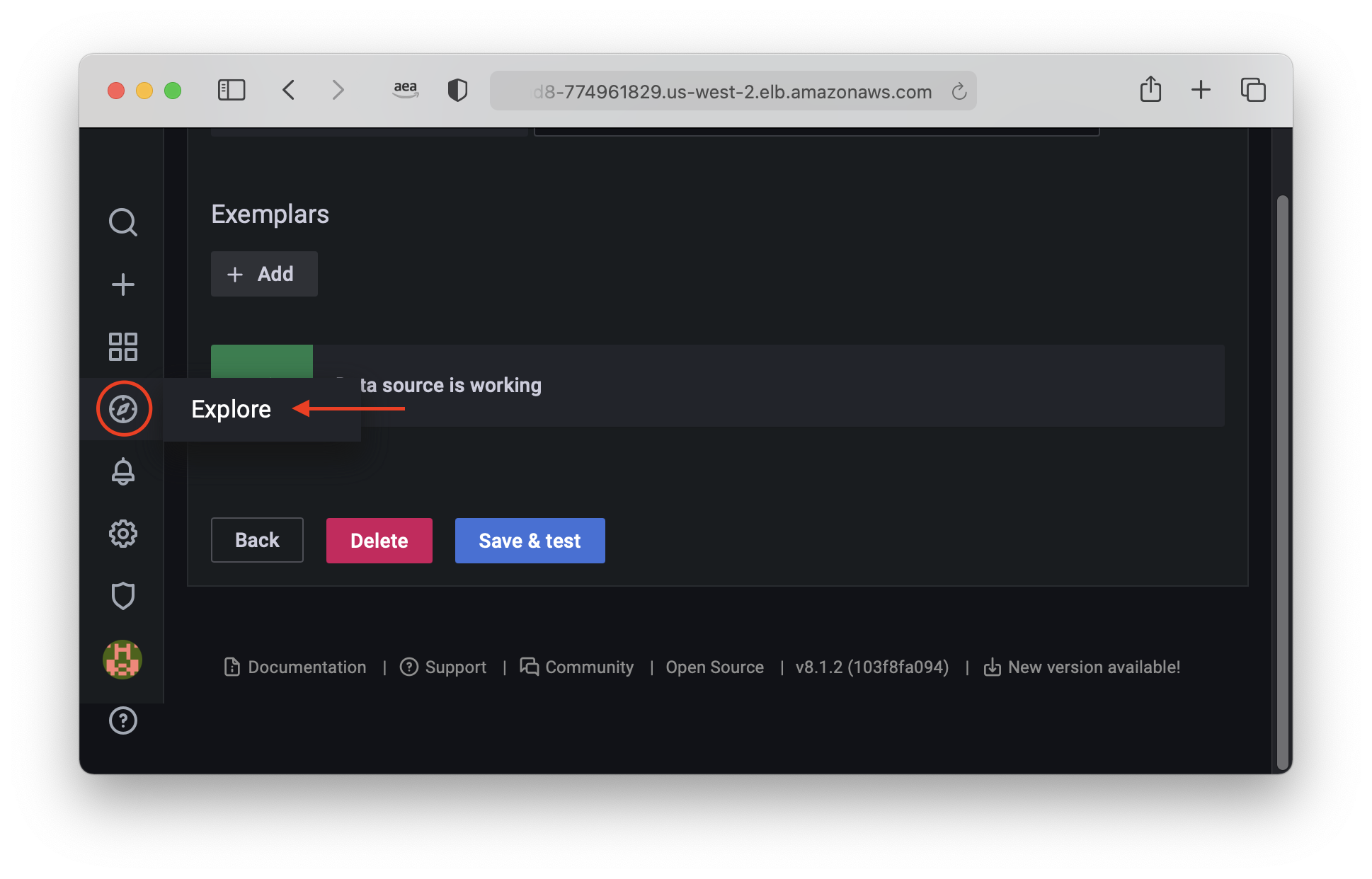Click the user avatar profile icon
The height and width of the screenshot is (879, 1372).
(x=123, y=659)
